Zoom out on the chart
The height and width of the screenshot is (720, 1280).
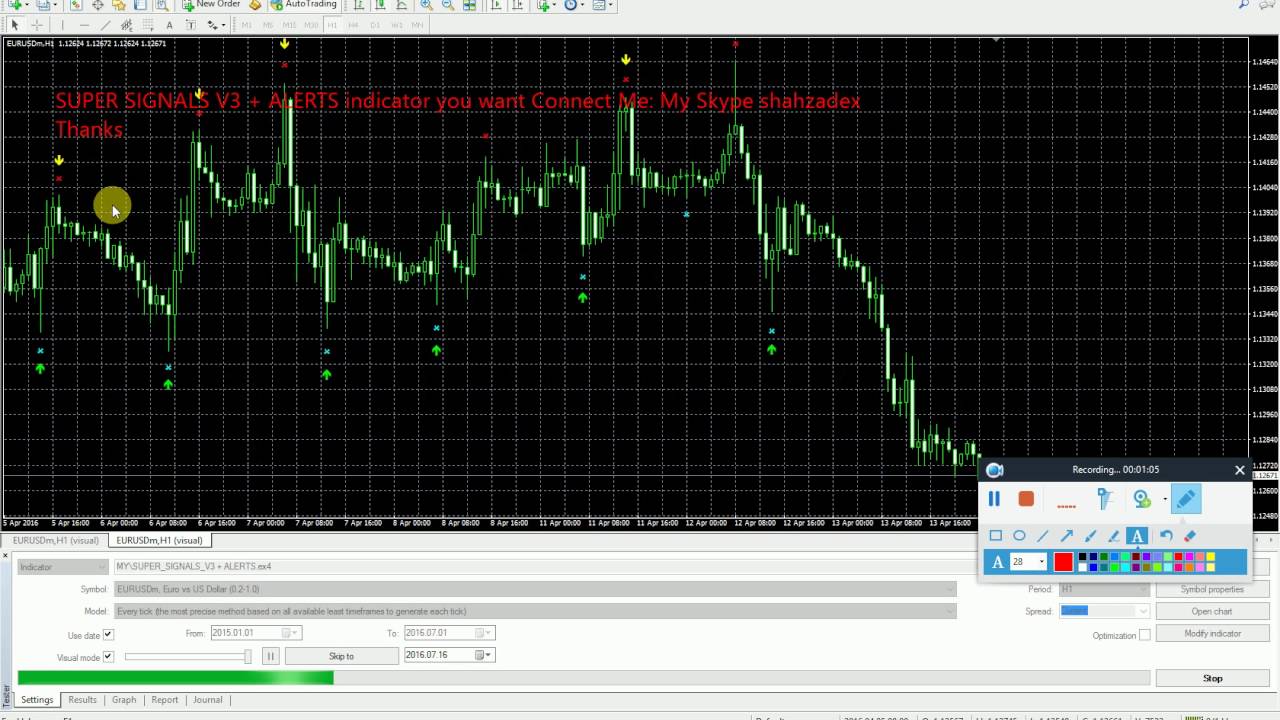[448, 5]
